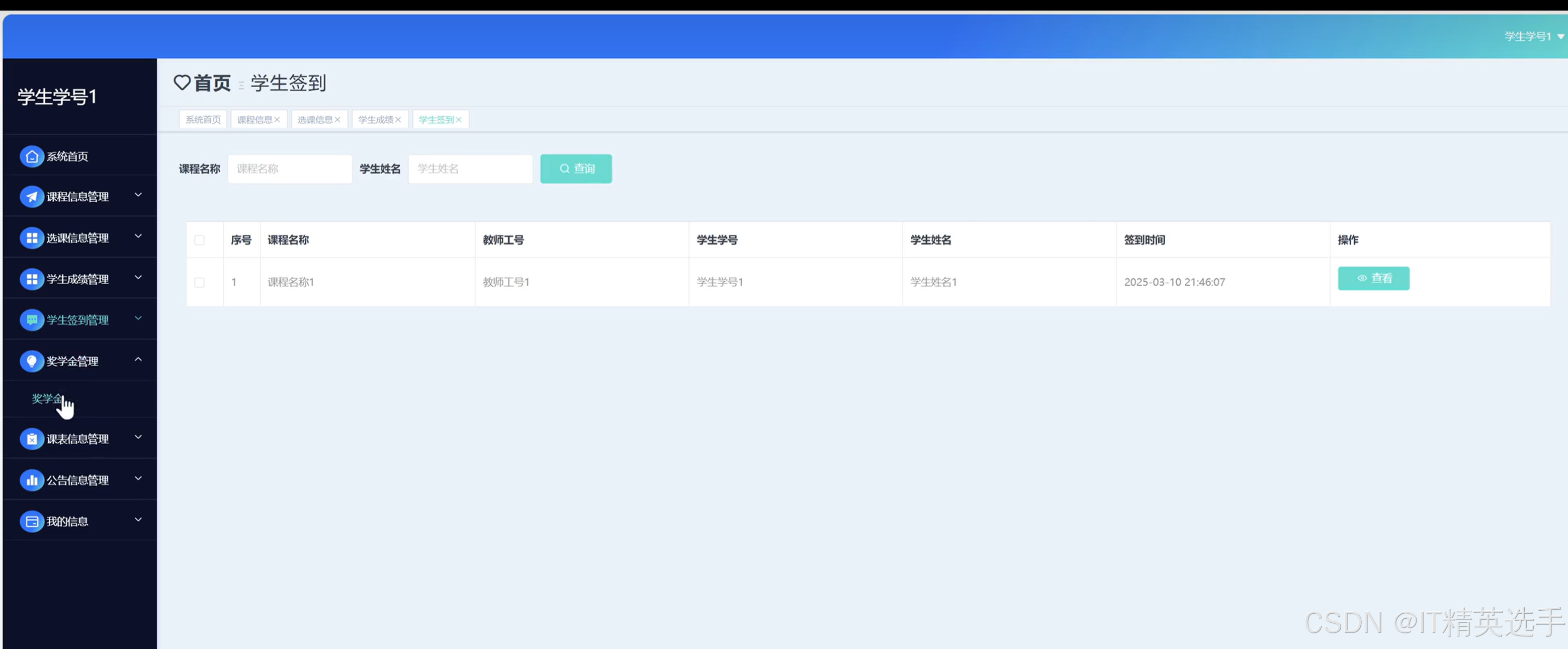Click the 查询 search button
Image resolution: width=1568 pixels, height=649 pixels.
(x=576, y=169)
